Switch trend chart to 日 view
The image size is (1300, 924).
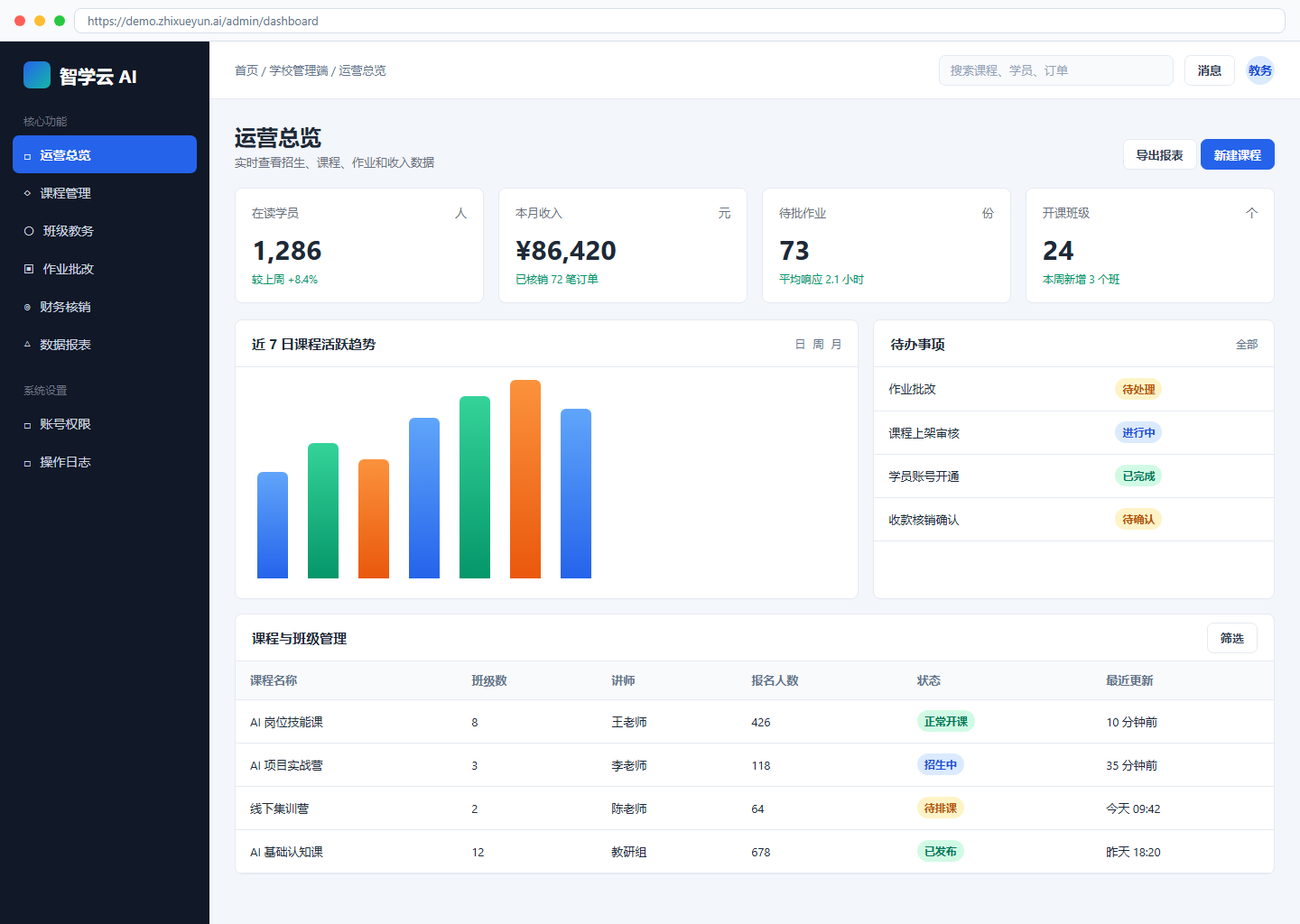point(800,345)
